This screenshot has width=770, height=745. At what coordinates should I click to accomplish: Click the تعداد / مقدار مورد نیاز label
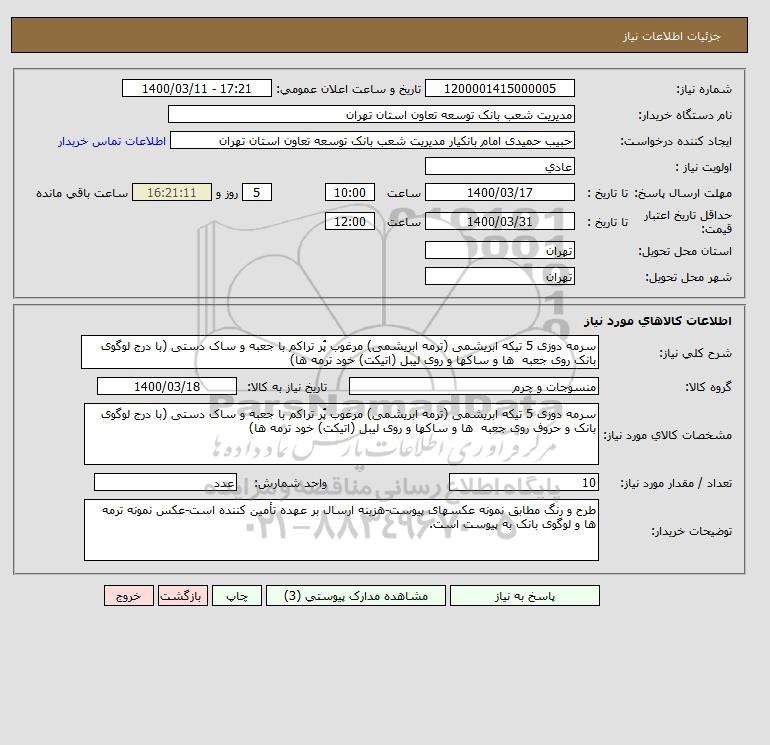click(x=676, y=484)
